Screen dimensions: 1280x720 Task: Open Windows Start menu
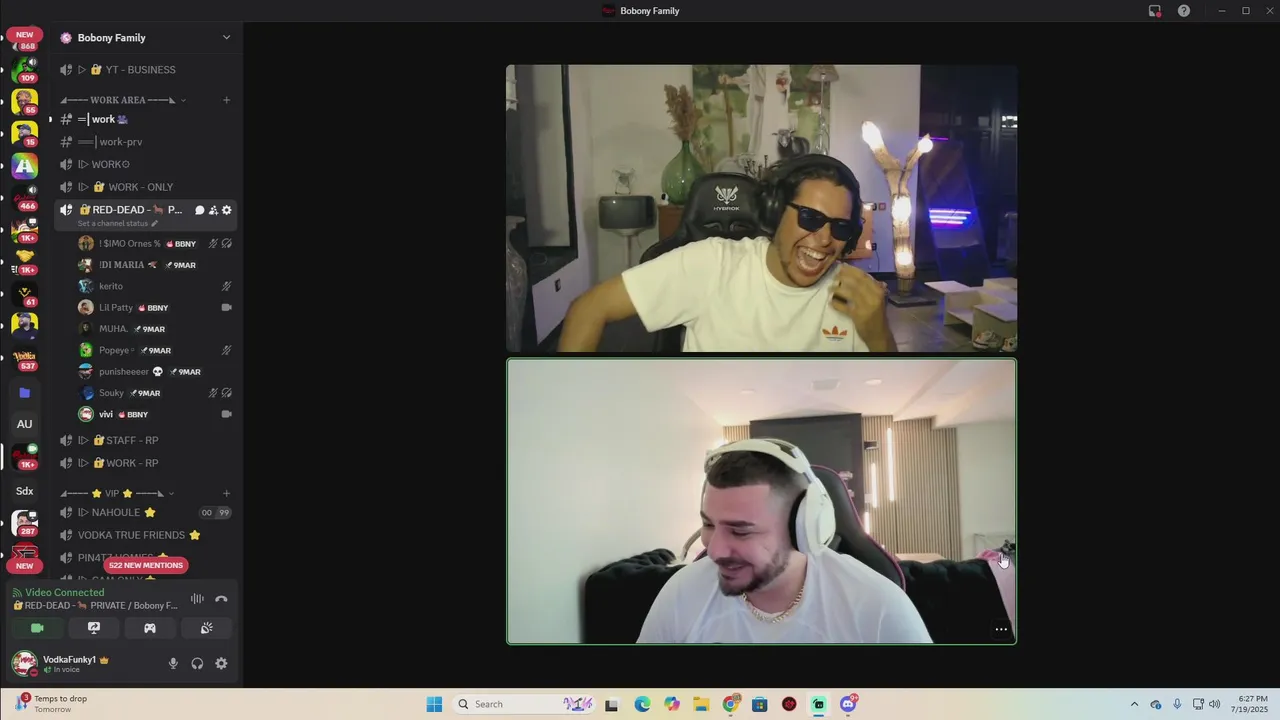[434, 704]
